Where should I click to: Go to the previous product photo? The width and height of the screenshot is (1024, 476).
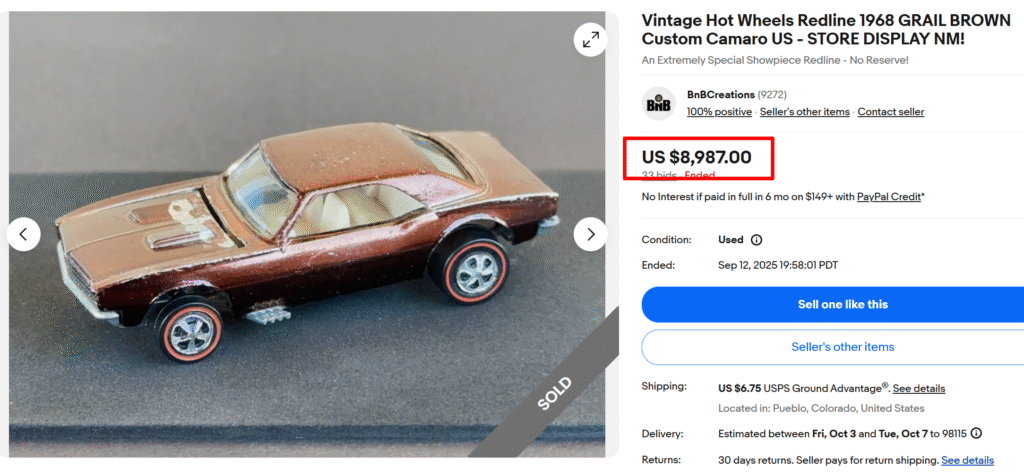coord(24,234)
